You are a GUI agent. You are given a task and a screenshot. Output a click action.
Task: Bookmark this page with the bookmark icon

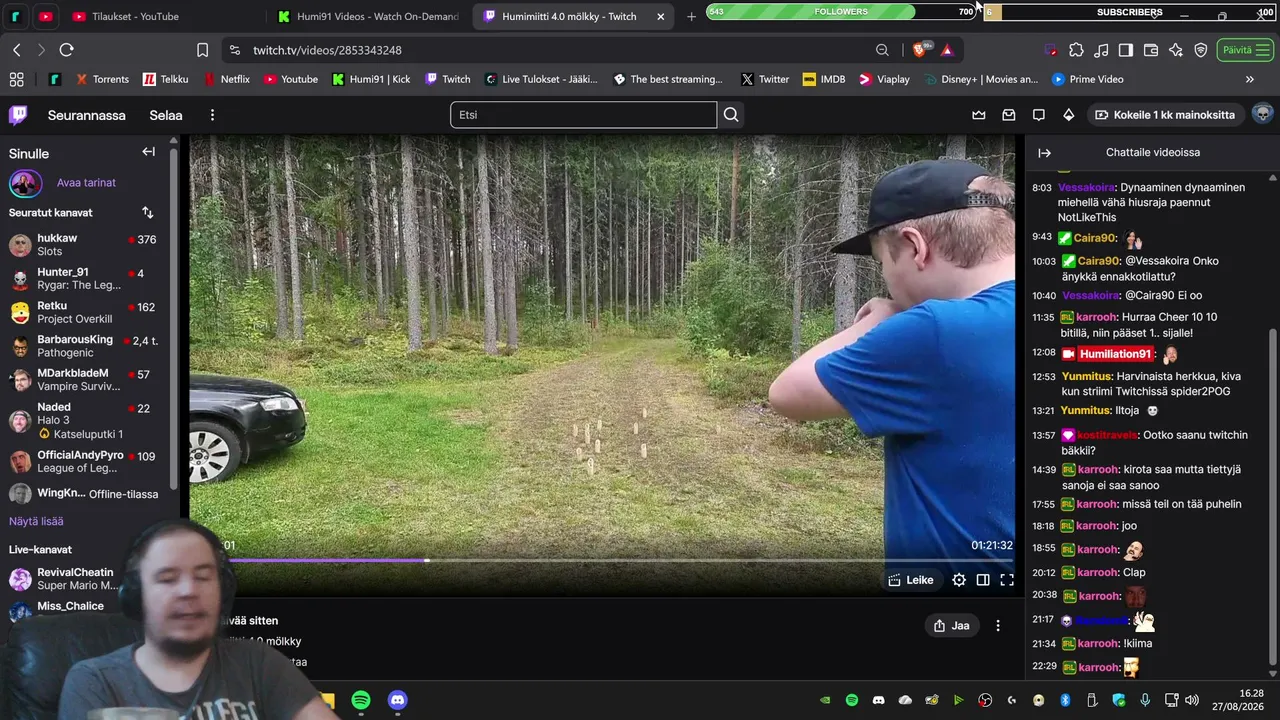203,50
